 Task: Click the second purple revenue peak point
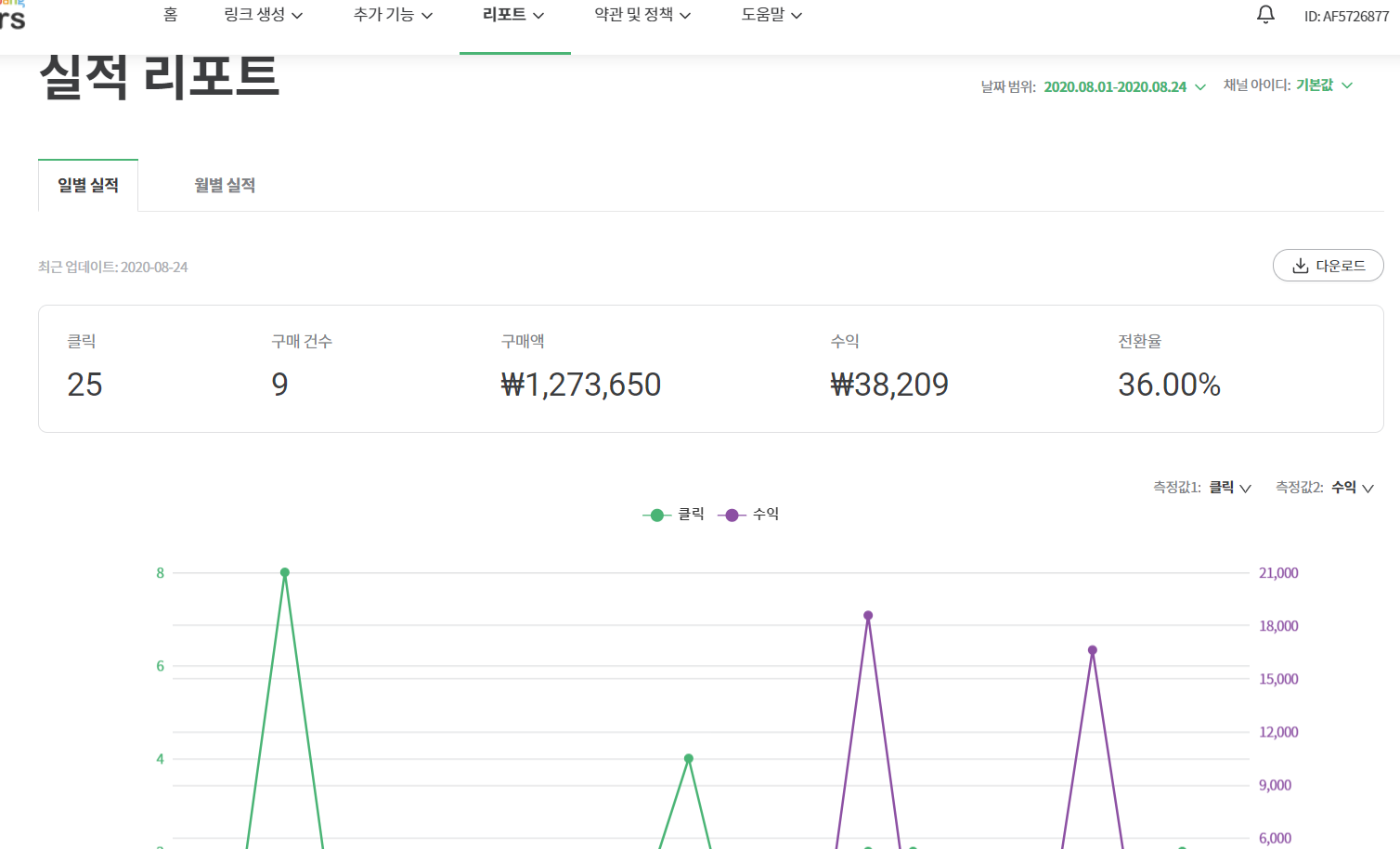click(x=1093, y=650)
